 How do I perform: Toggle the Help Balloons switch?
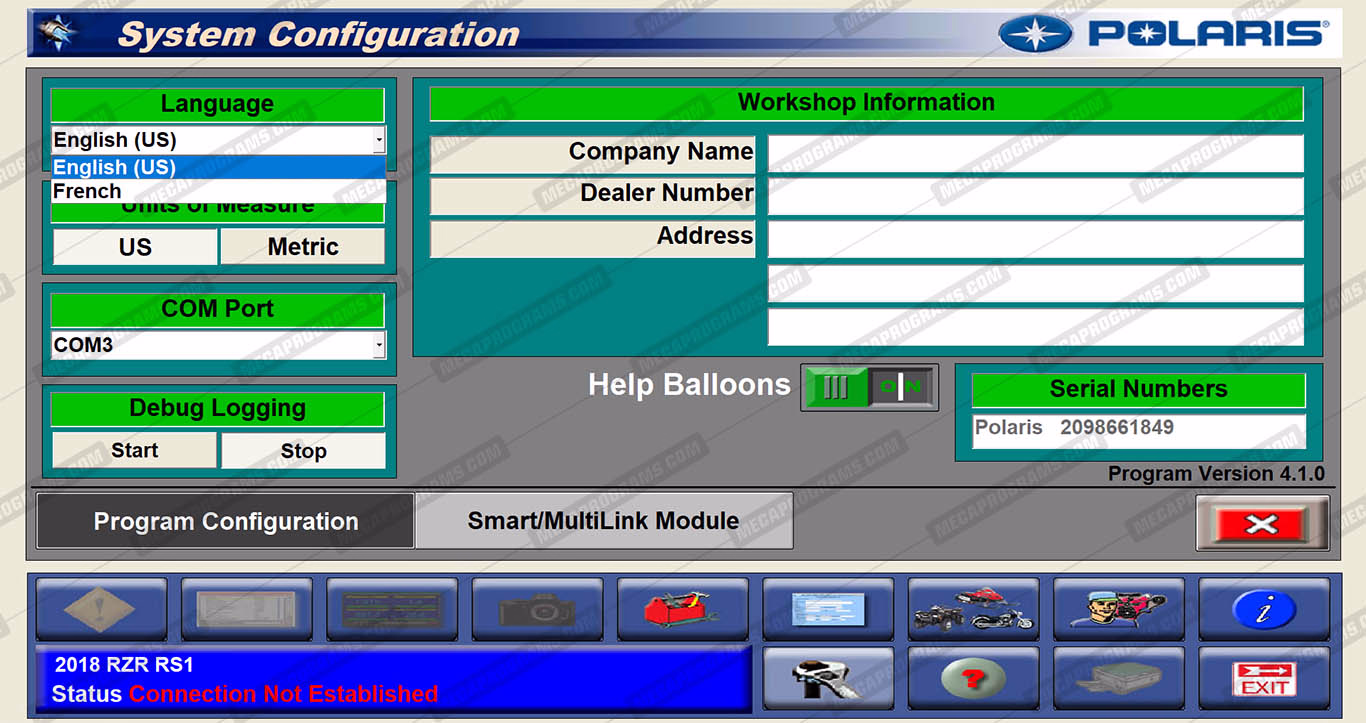(869, 387)
